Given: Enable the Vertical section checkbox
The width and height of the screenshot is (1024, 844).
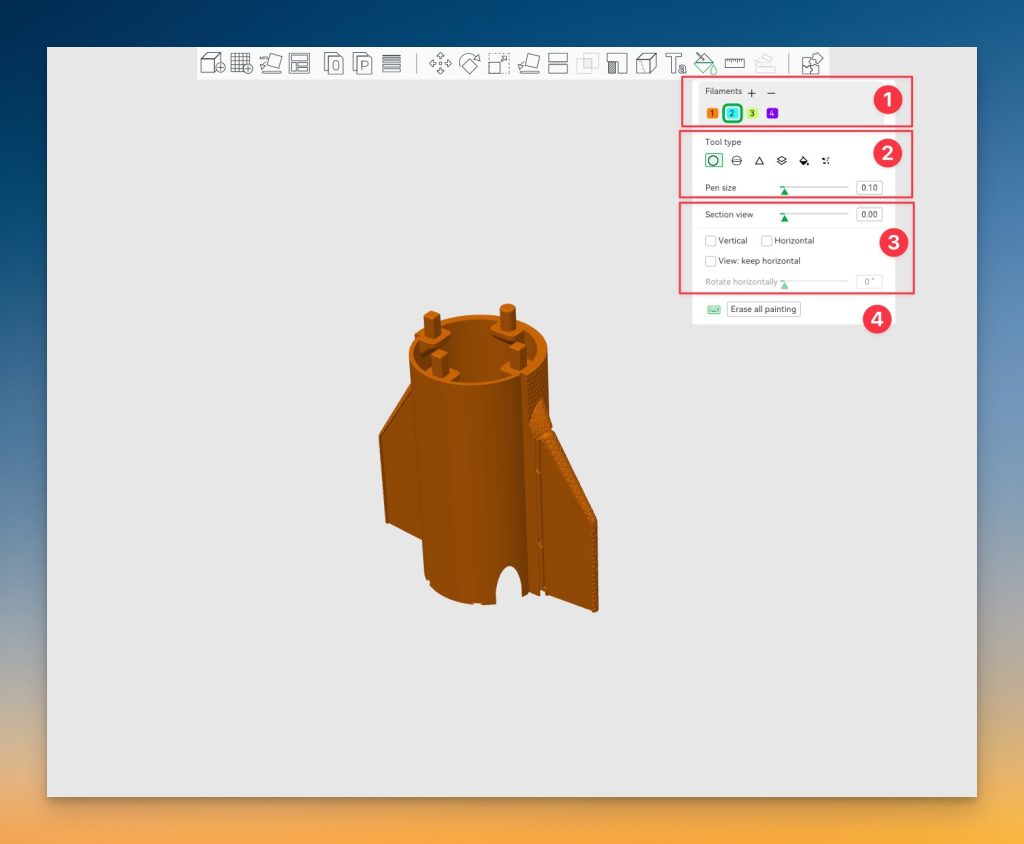Looking at the screenshot, I should [710, 241].
